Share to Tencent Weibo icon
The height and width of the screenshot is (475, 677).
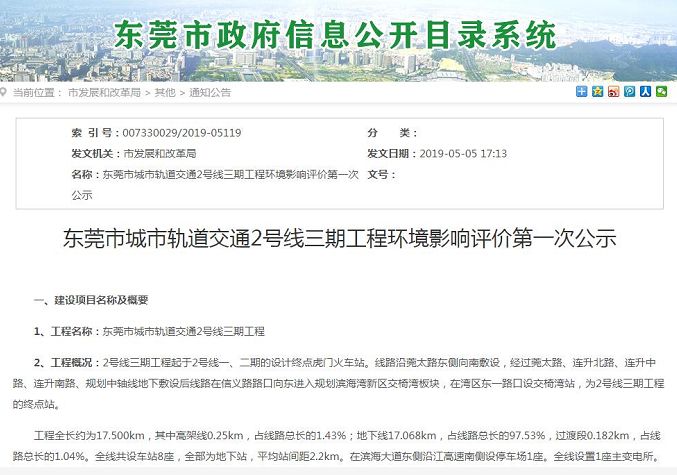coord(630,92)
